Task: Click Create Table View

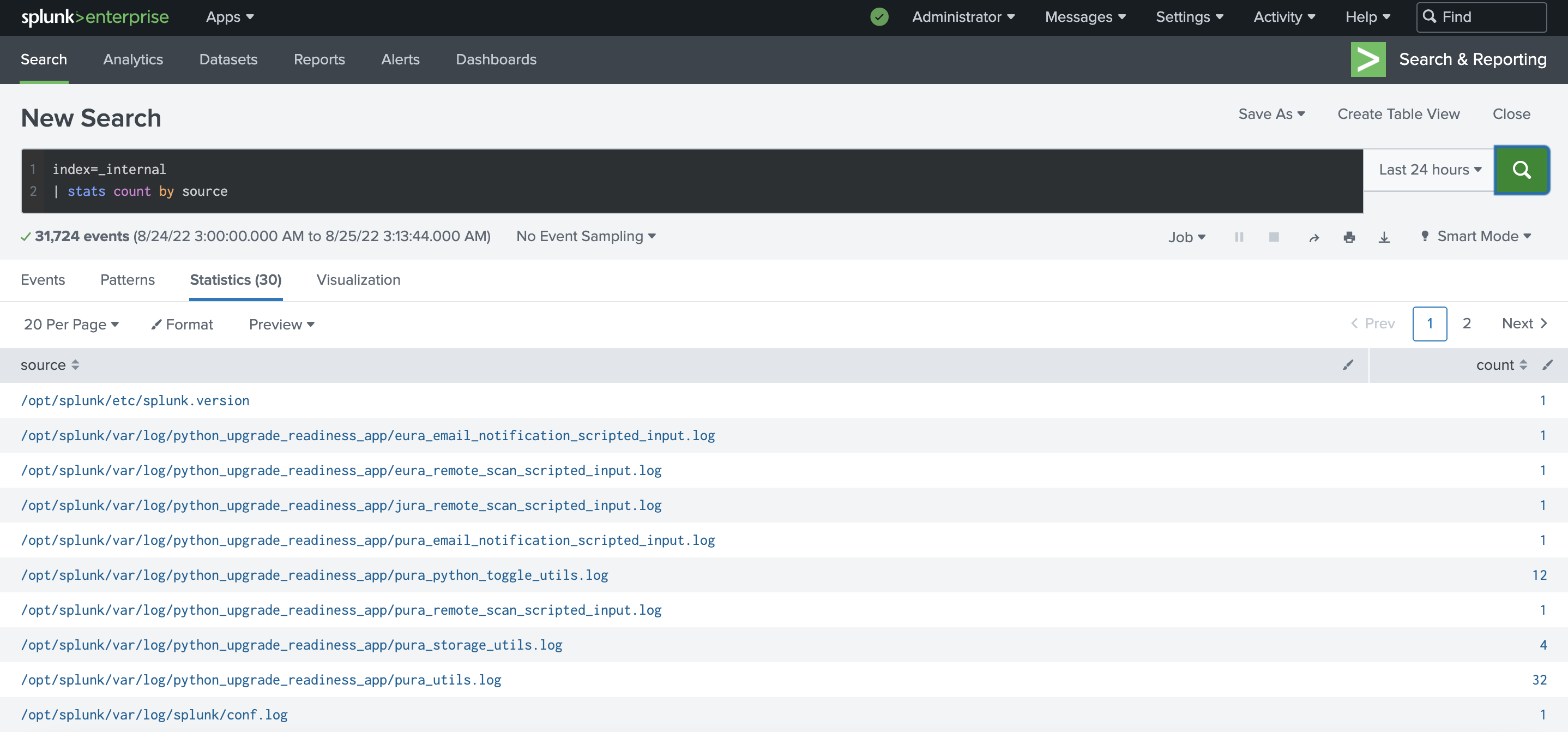Action: [1398, 114]
